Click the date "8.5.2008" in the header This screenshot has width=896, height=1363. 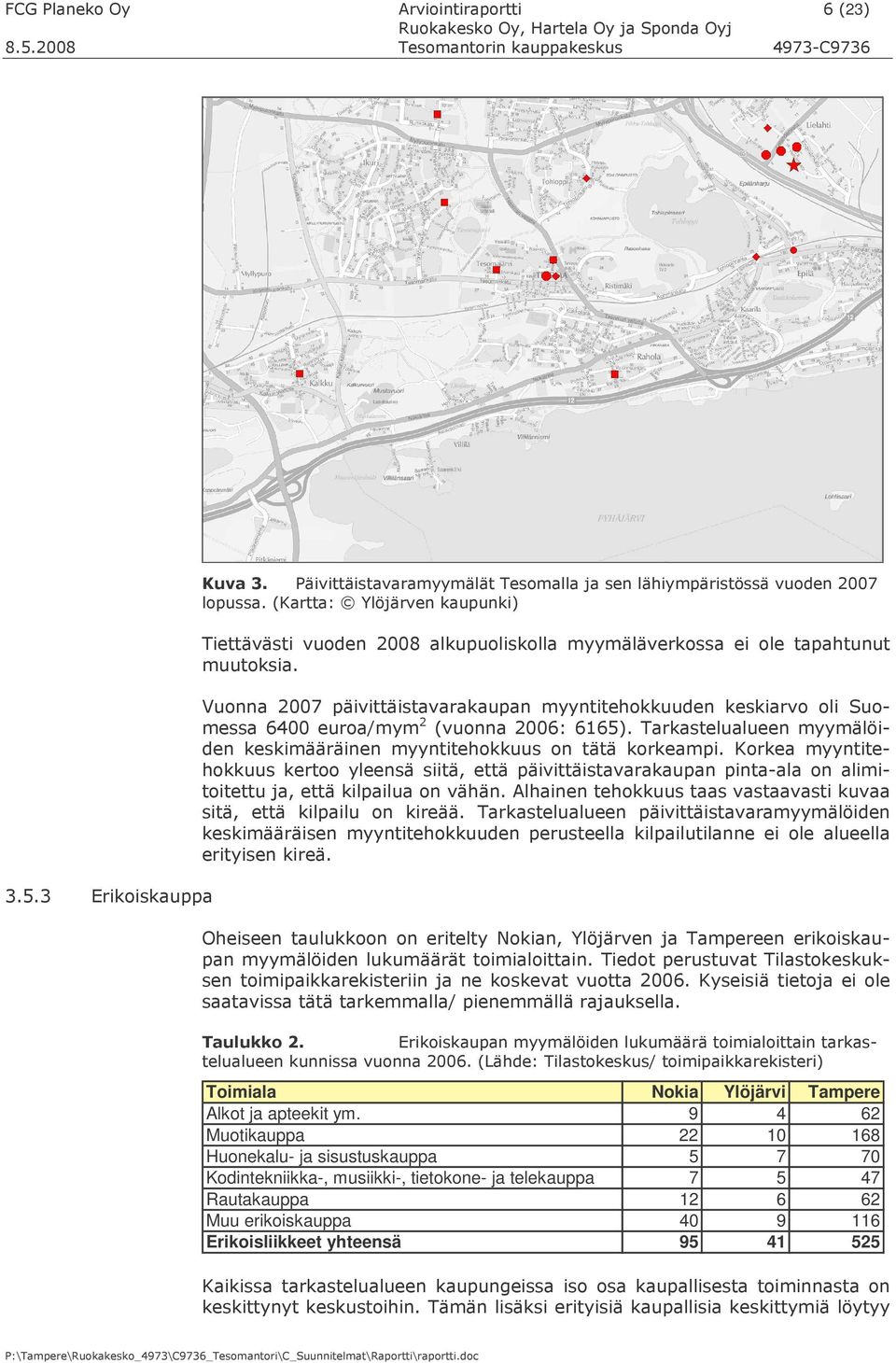pos(40,47)
